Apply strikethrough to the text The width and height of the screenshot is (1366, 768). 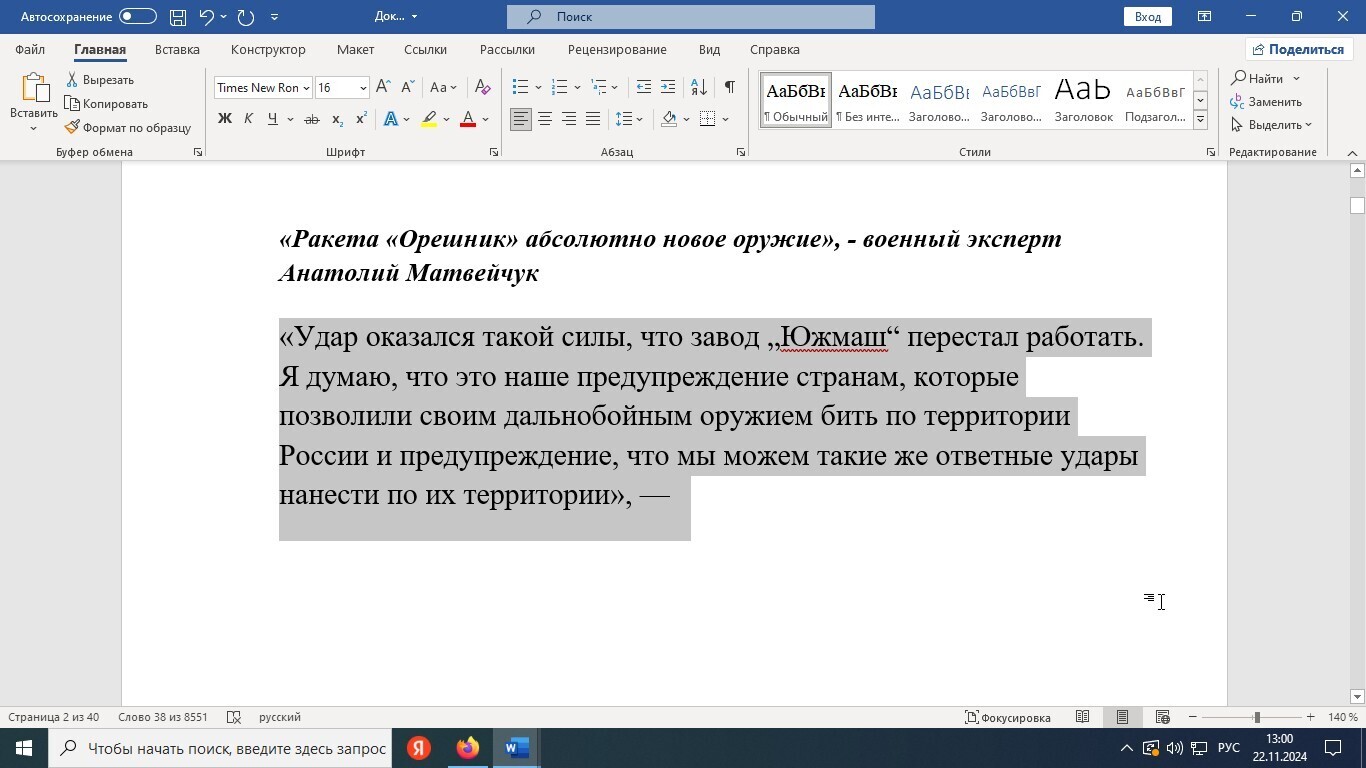pyautogui.click(x=311, y=119)
